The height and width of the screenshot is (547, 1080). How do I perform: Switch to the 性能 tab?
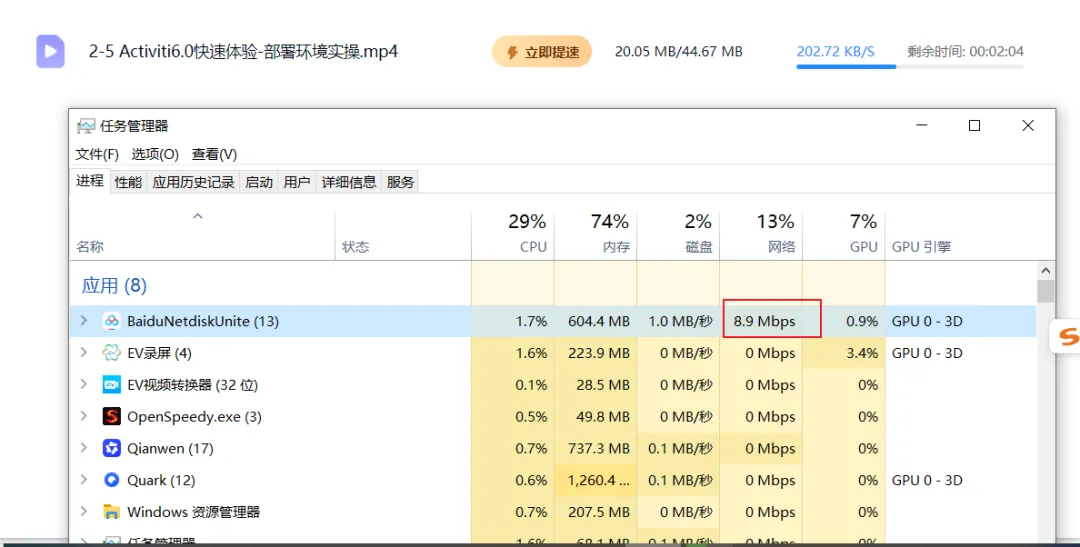pos(128,183)
